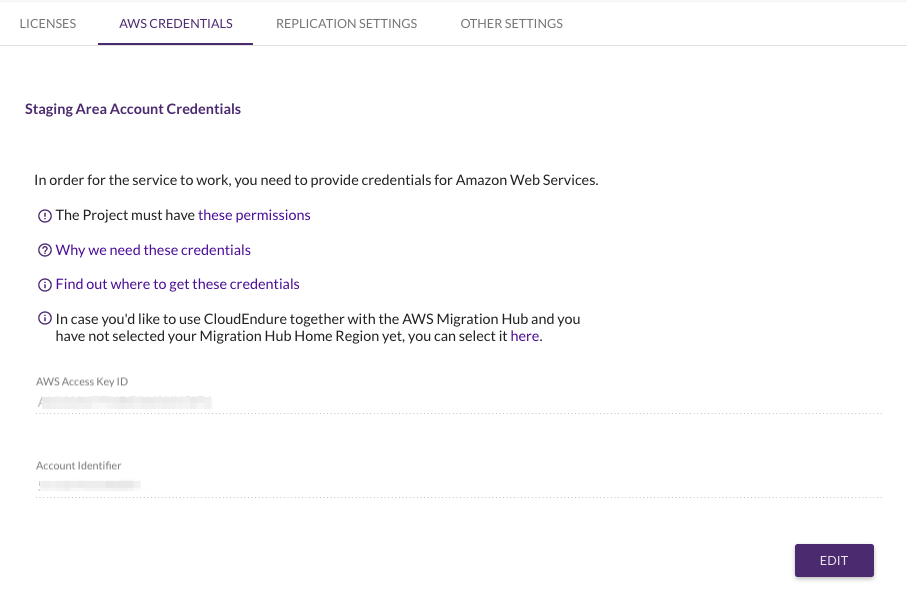
Task: Click the question mark icon before "Why we need these credentials"
Action: coord(45,250)
